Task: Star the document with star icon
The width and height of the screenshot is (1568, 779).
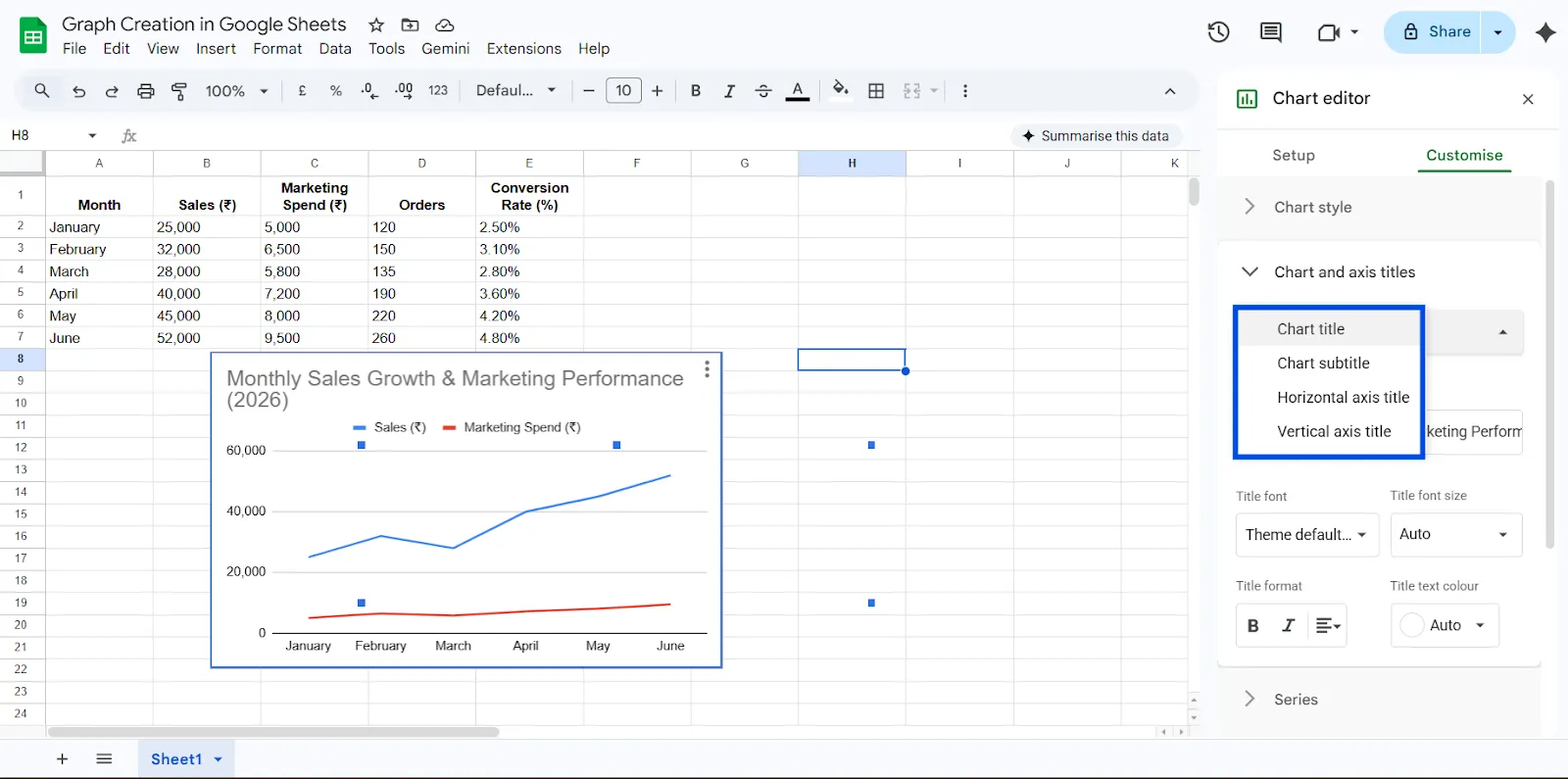Action: pyautogui.click(x=376, y=25)
